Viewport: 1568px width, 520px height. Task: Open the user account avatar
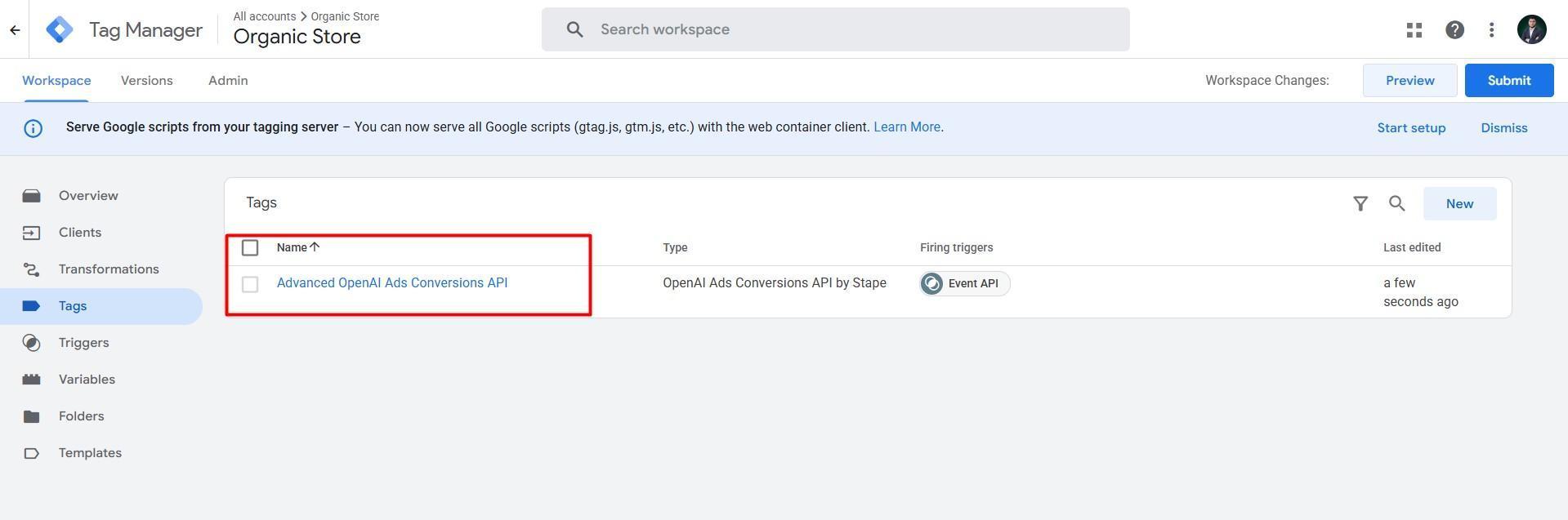(1532, 30)
